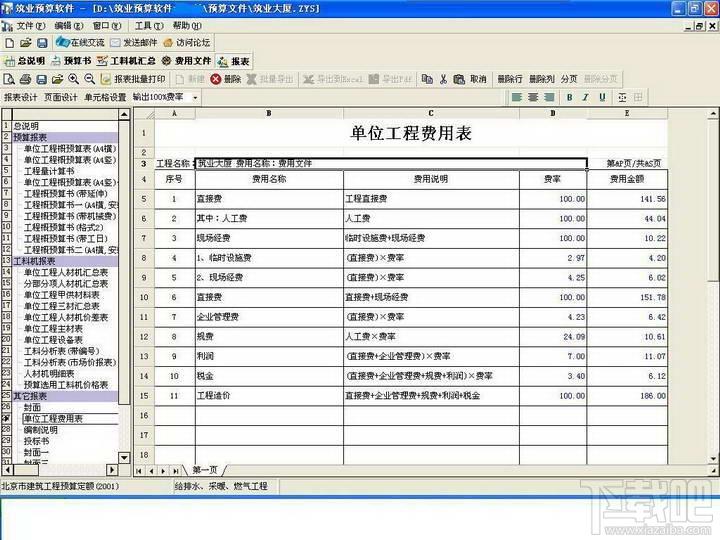
Task: Open 报表设计 report design
Action: coord(21,97)
